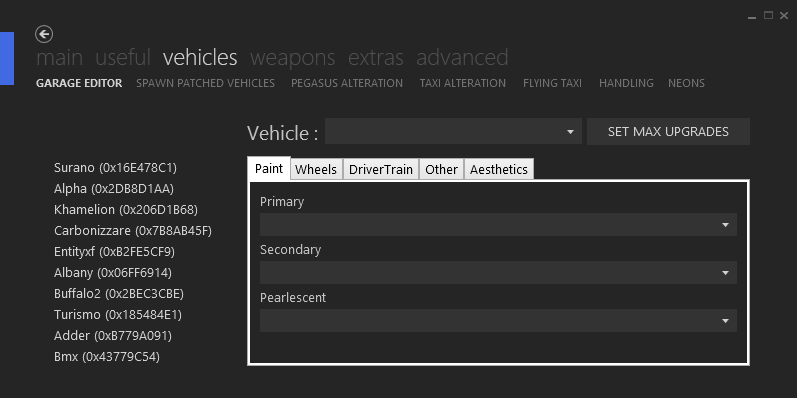Open the useful section
This screenshot has height=398, width=797.
pyautogui.click(x=123, y=57)
